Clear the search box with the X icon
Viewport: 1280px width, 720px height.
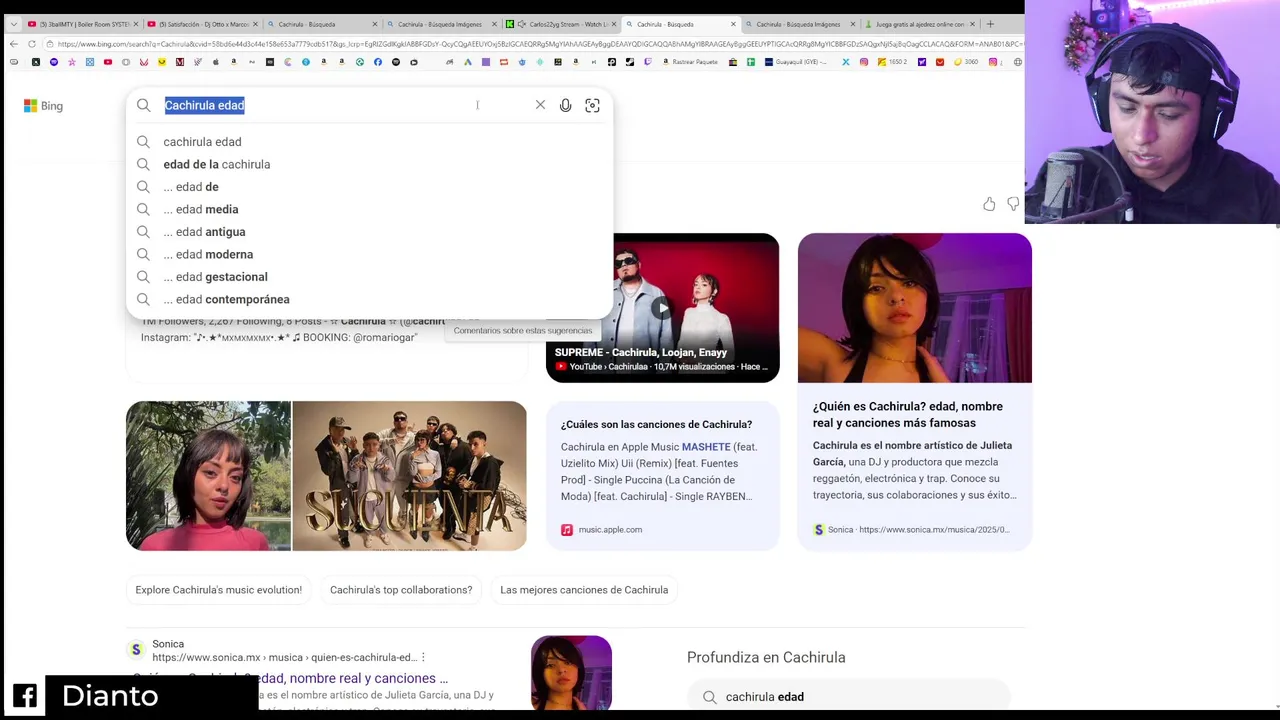coord(540,105)
